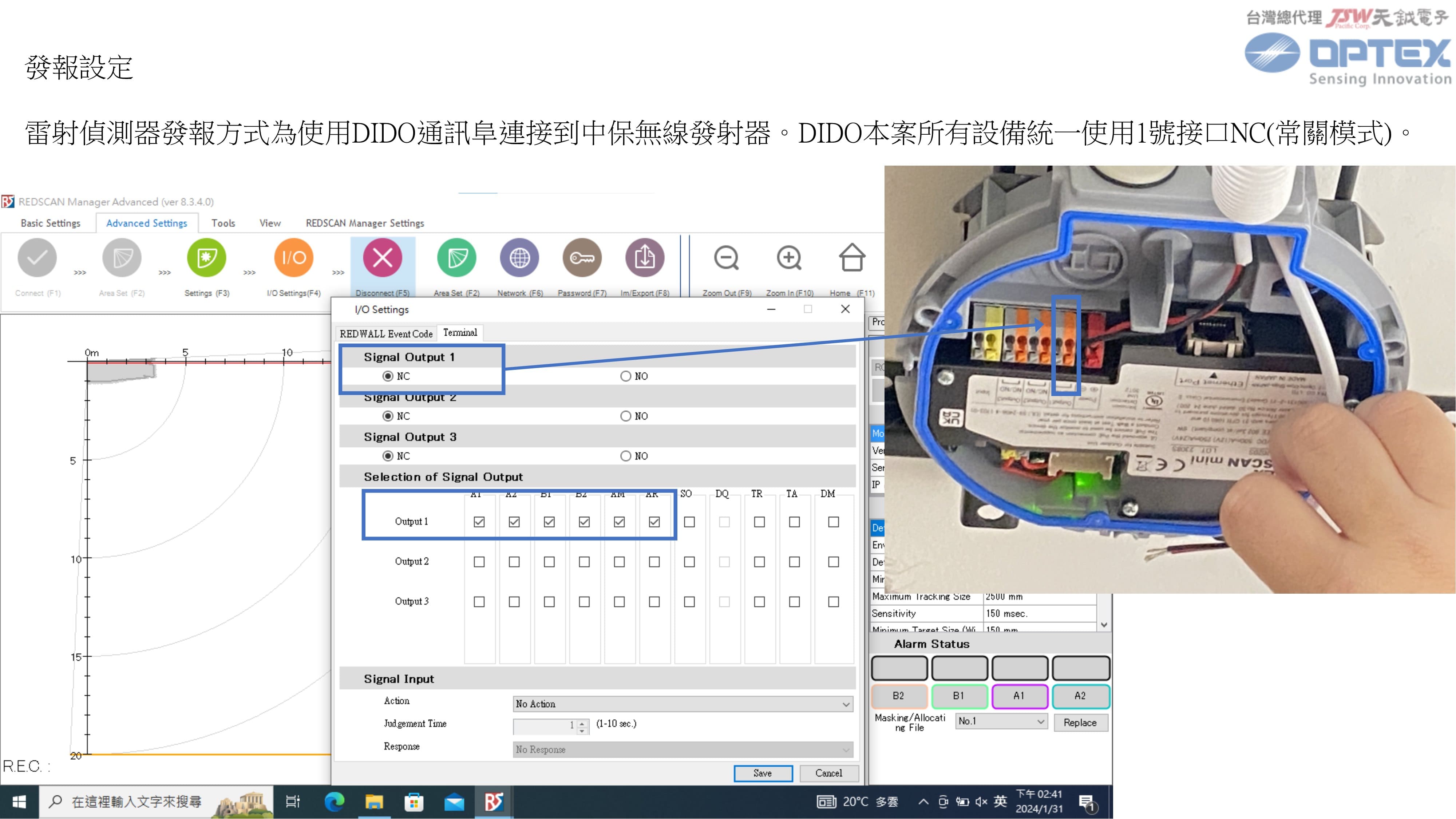Viewport: 1456px width, 819px height.
Task: Click the Judgement Time stepper up arrow
Action: [583, 723]
